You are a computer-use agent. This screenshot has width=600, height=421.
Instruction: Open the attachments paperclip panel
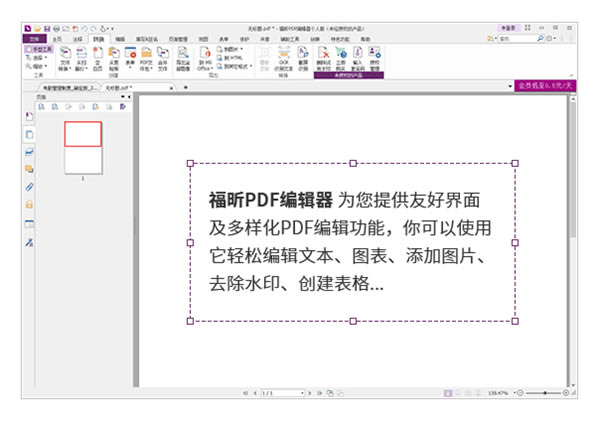point(29,187)
